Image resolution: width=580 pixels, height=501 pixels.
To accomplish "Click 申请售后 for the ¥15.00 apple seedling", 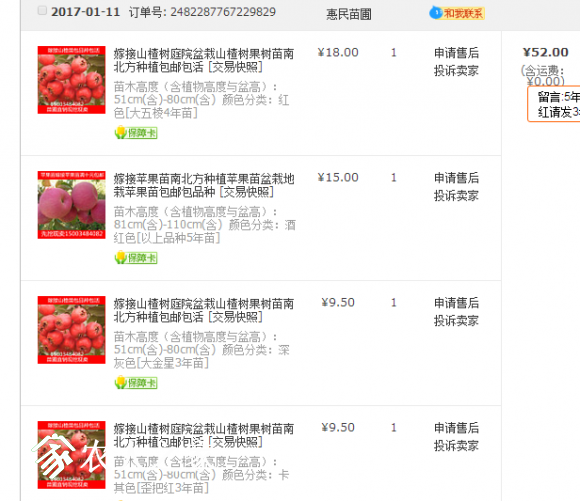I will pos(456,178).
